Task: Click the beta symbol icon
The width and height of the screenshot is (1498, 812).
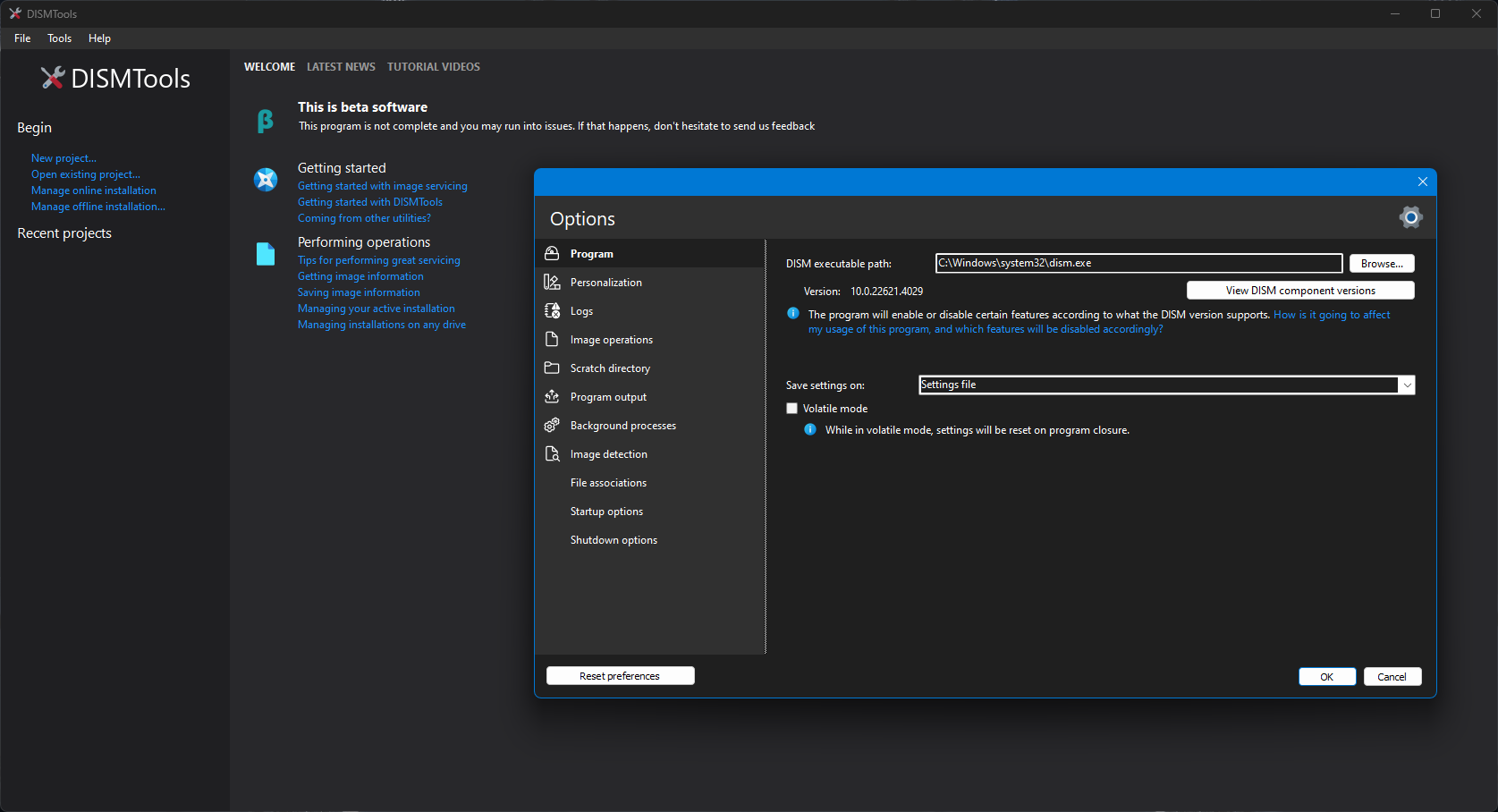Action: (x=265, y=121)
